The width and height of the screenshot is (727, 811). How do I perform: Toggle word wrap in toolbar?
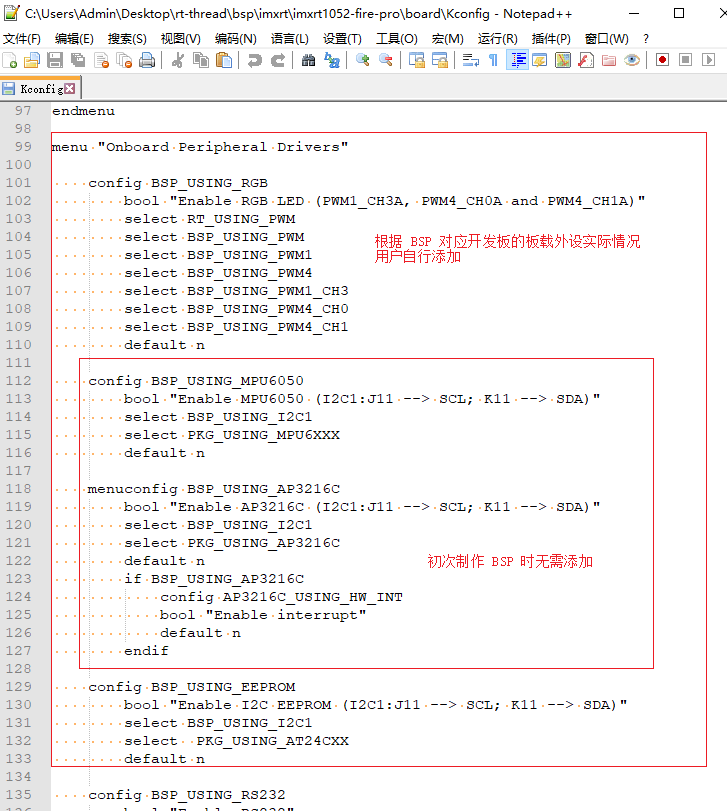[x=470, y=60]
